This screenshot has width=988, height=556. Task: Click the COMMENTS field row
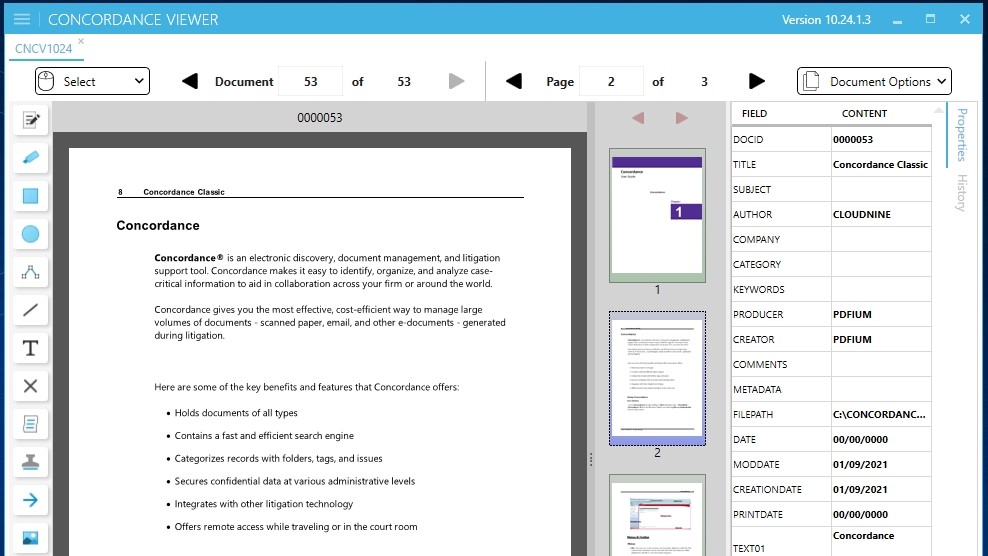831,364
